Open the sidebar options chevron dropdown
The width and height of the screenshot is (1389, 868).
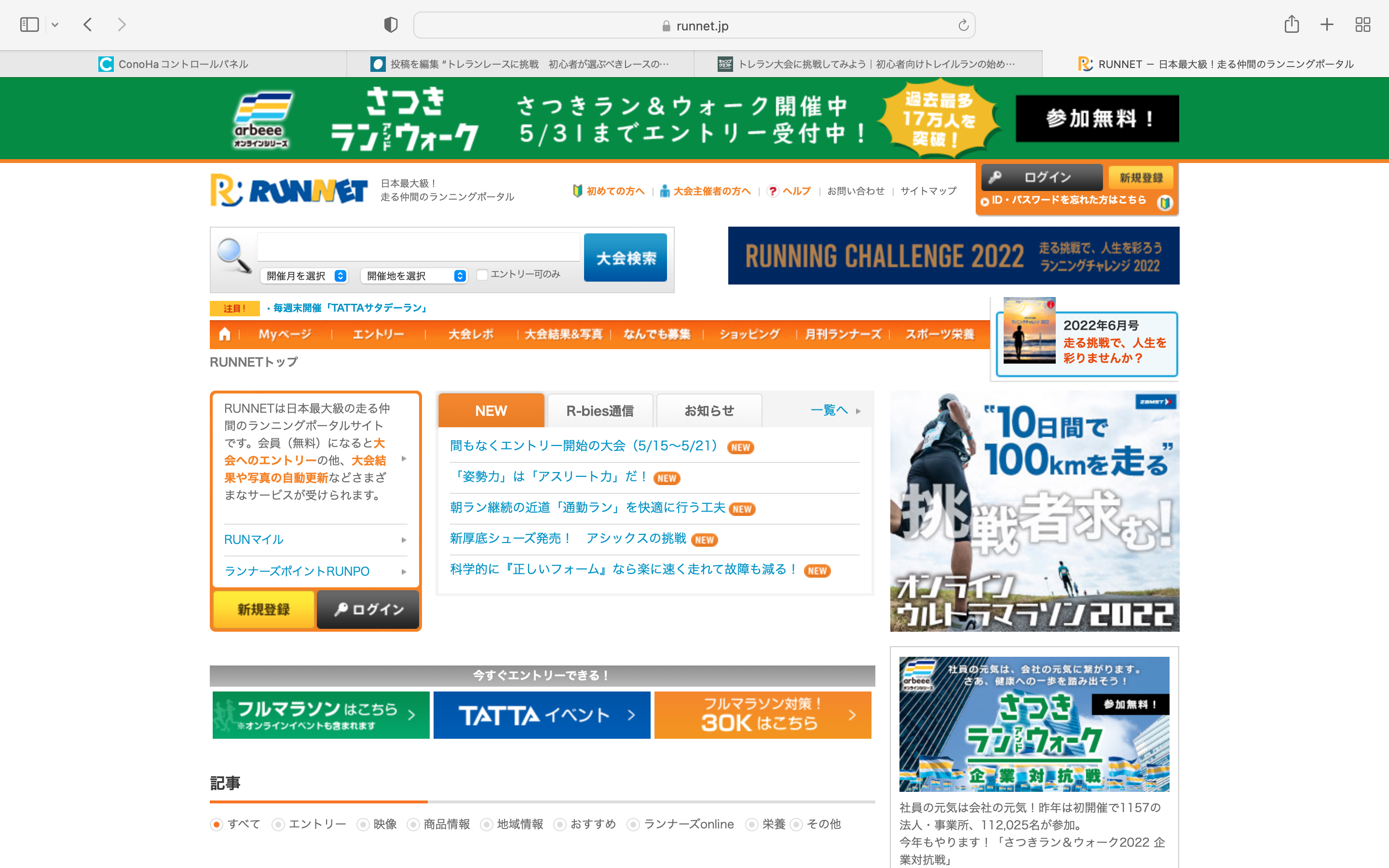(x=55, y=25)
